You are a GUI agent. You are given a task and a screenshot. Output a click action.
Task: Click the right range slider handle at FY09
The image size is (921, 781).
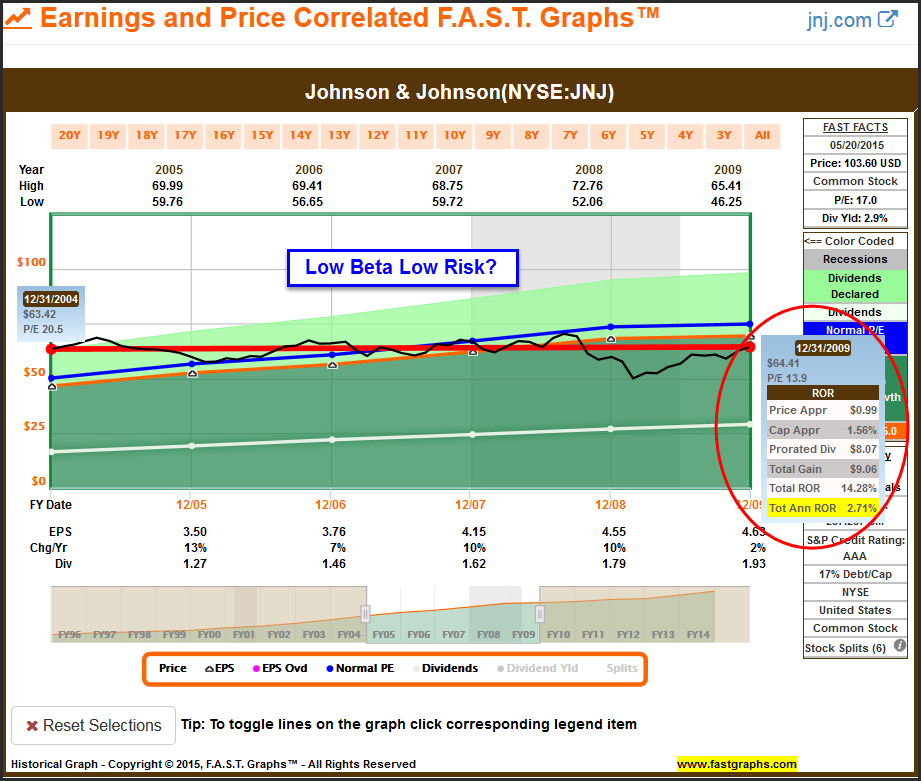[x=540, y=613]
